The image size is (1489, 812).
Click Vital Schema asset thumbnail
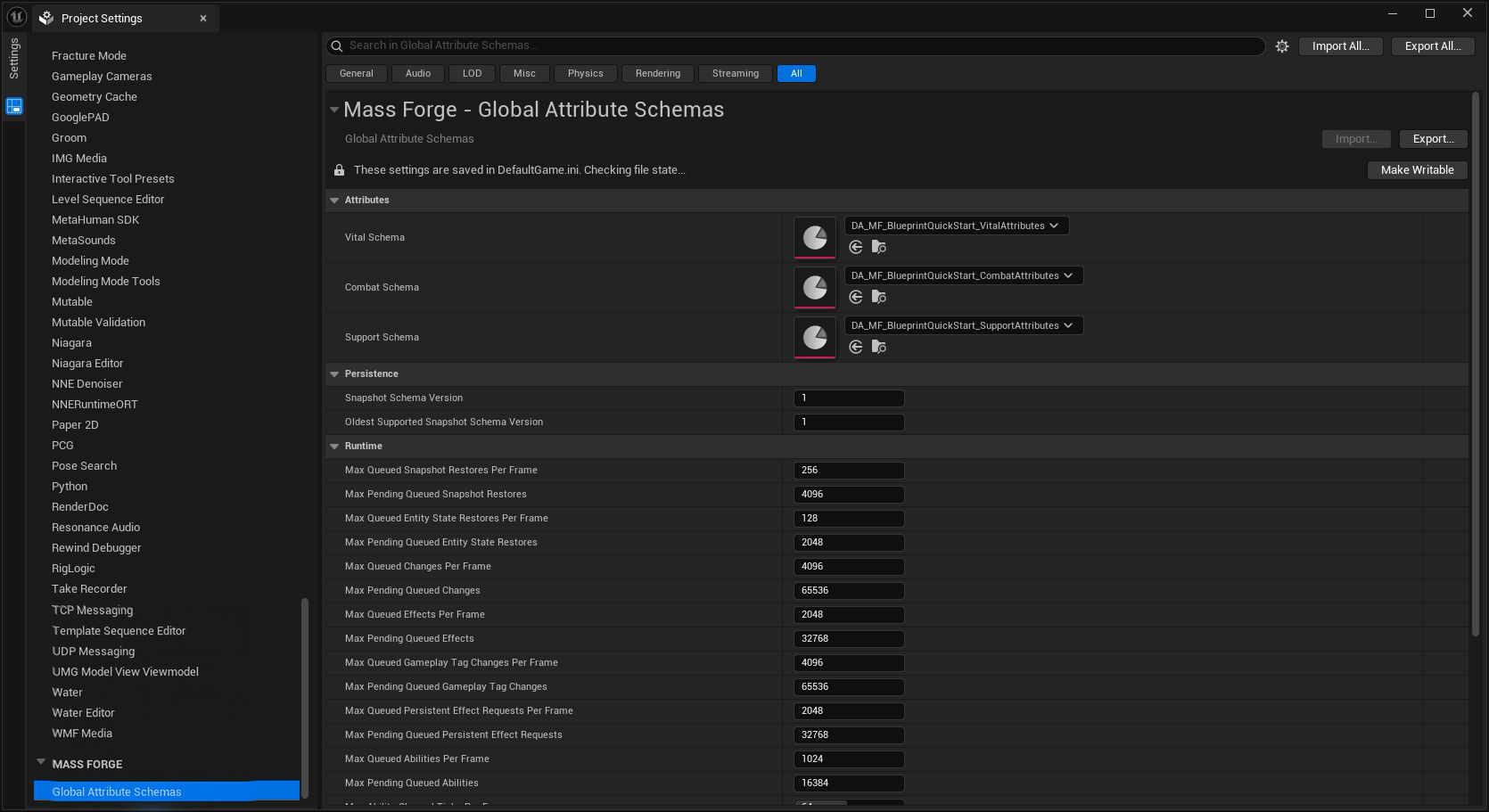pos(815,238)
